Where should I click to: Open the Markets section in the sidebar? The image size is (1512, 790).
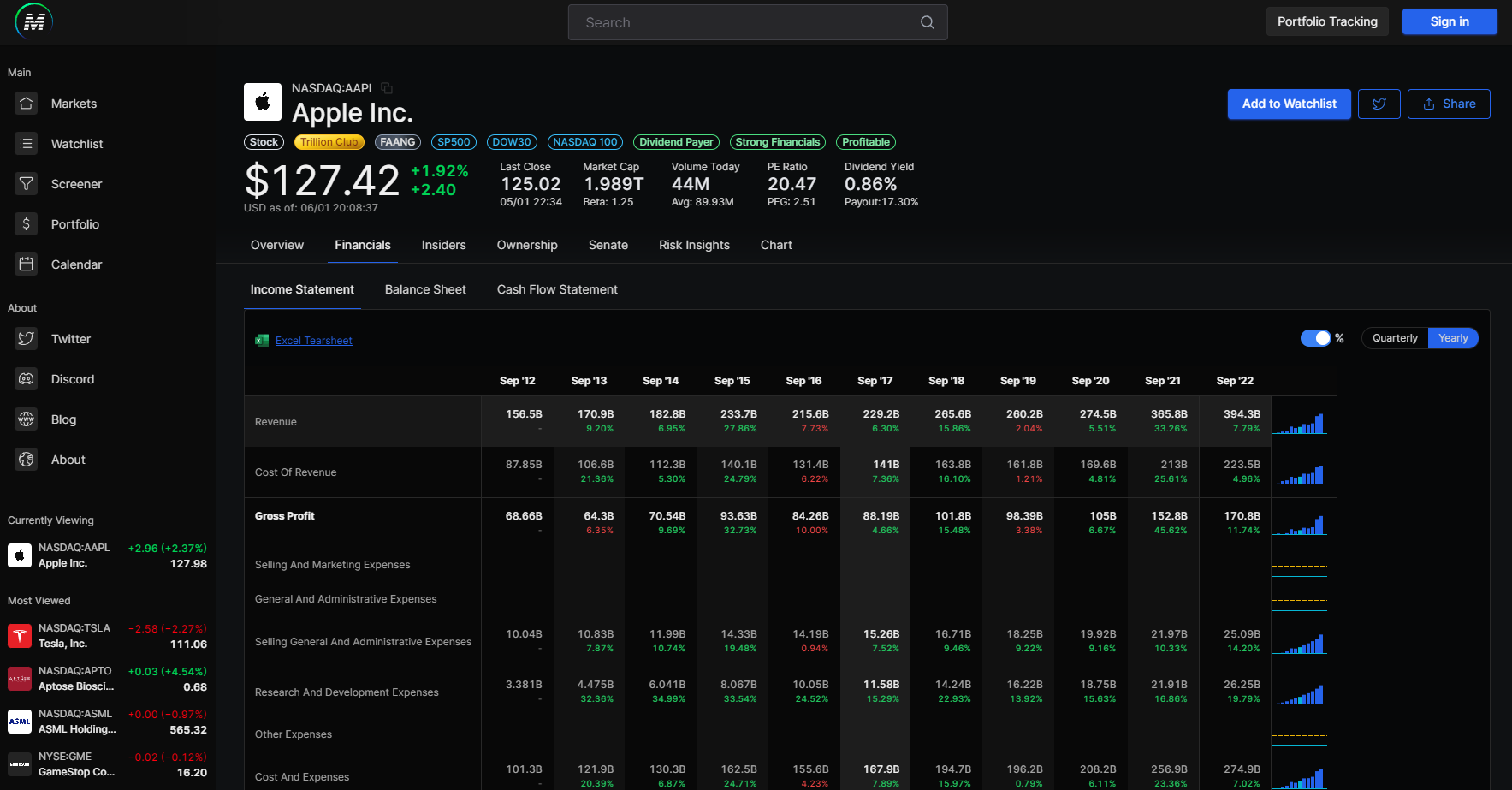point(26,104)
